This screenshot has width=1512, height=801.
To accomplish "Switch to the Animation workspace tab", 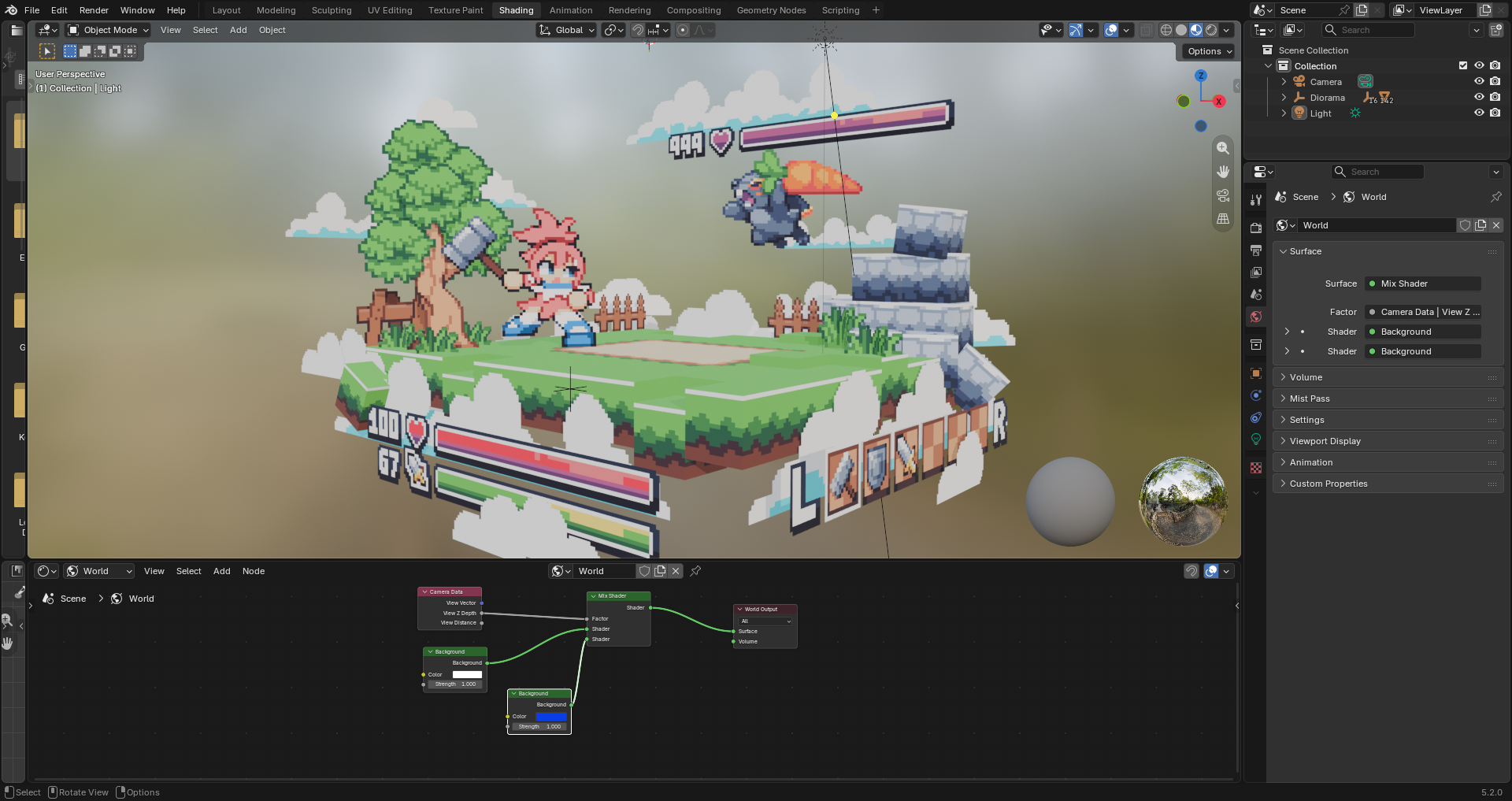I will tap(570, 10).
